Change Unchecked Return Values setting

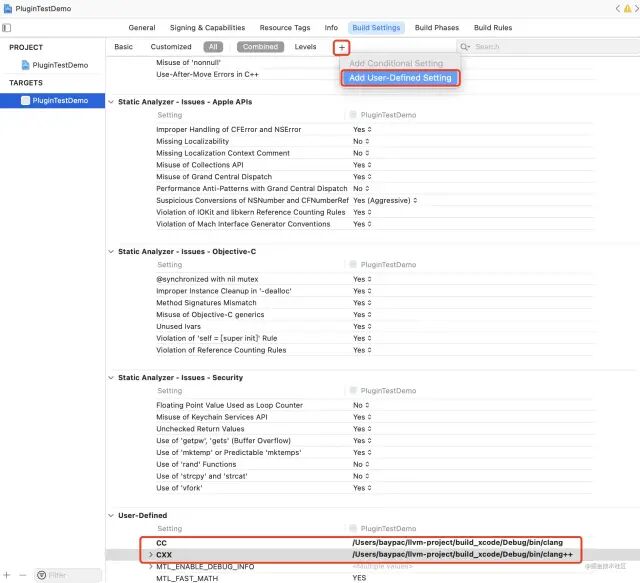tap(362, 429)
